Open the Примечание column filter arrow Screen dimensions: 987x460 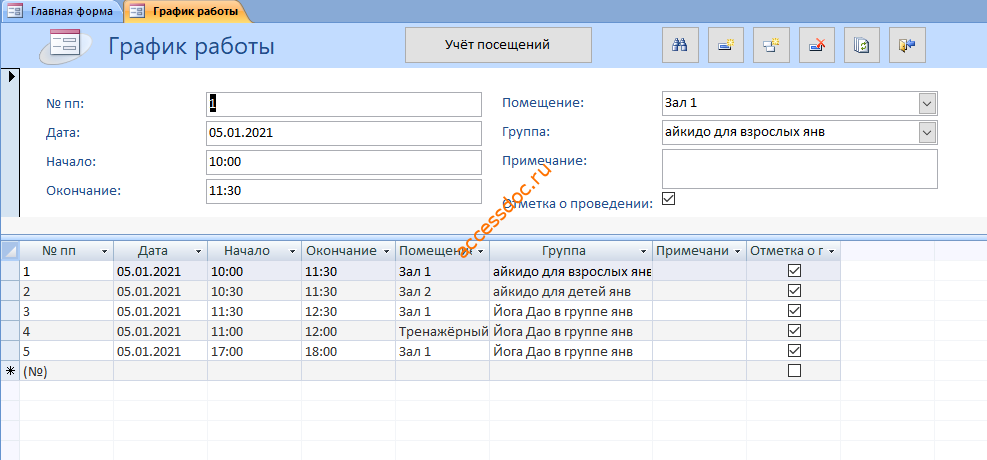737,251
